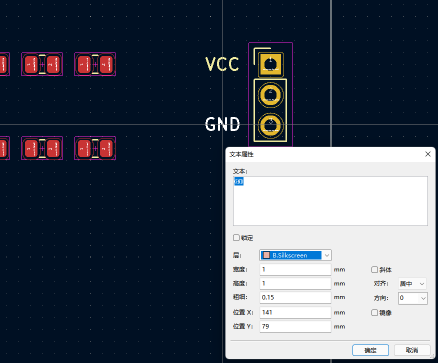The image size is (438, 363).
Task: Select the GND silkscreen text on canvas
Action: click(222, 124)
